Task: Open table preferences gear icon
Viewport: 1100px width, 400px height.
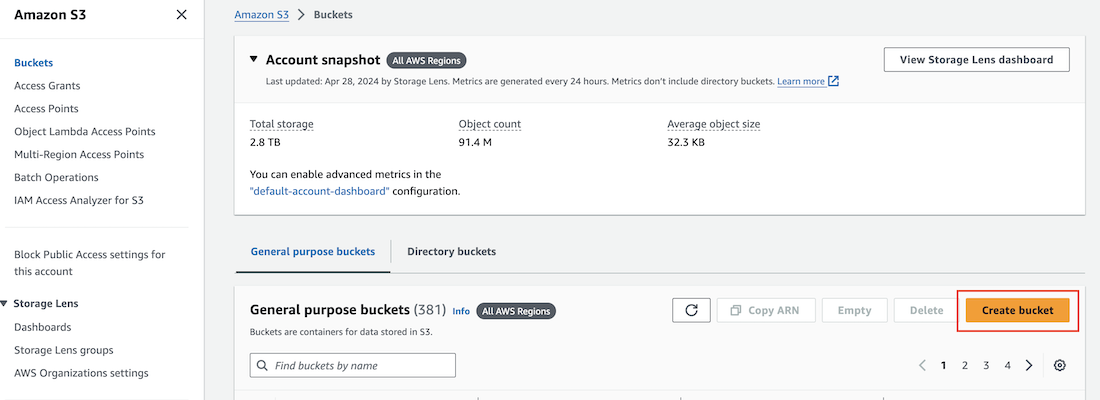Action: pos(1060,365)
